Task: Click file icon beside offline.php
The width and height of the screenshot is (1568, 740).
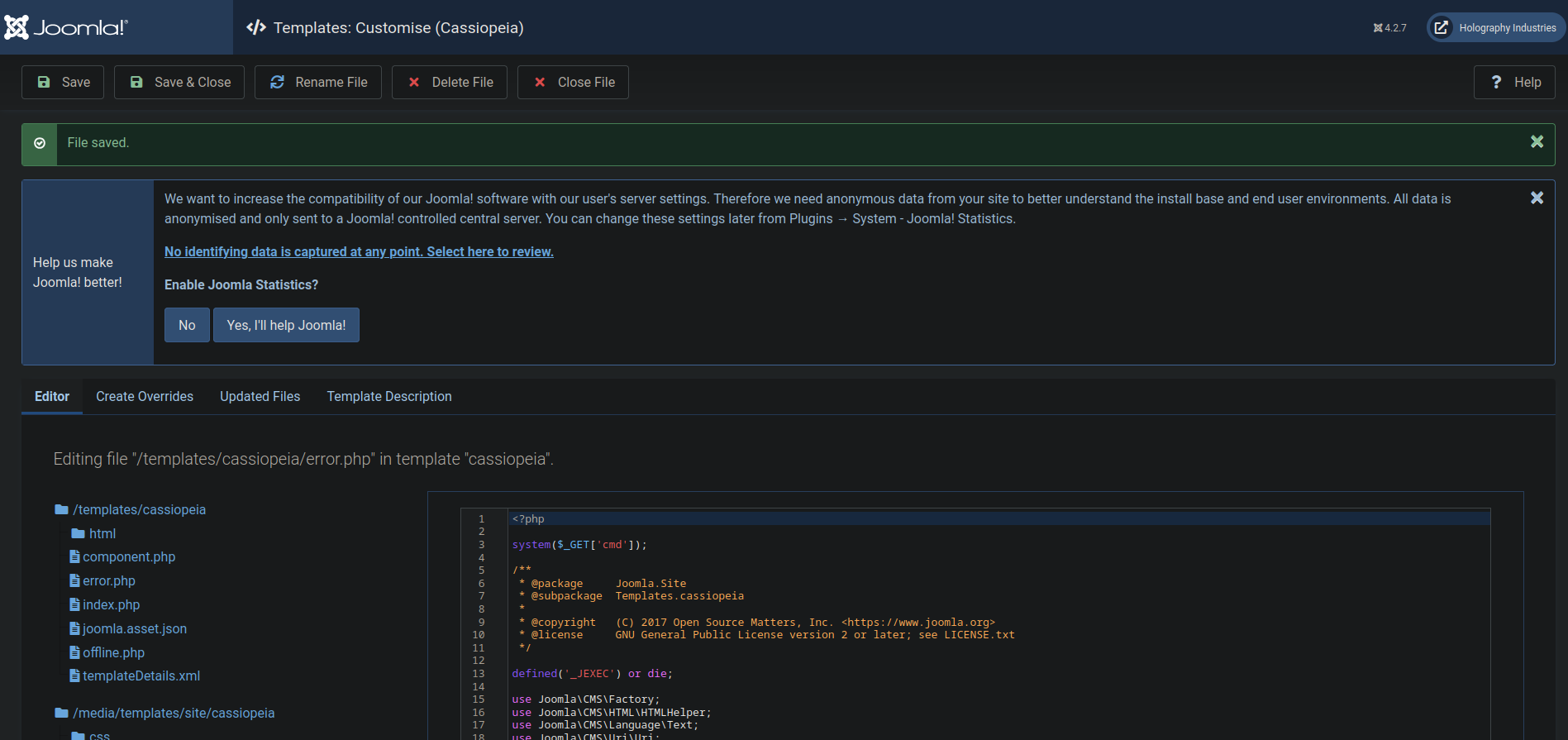Action: coord(74,652)
